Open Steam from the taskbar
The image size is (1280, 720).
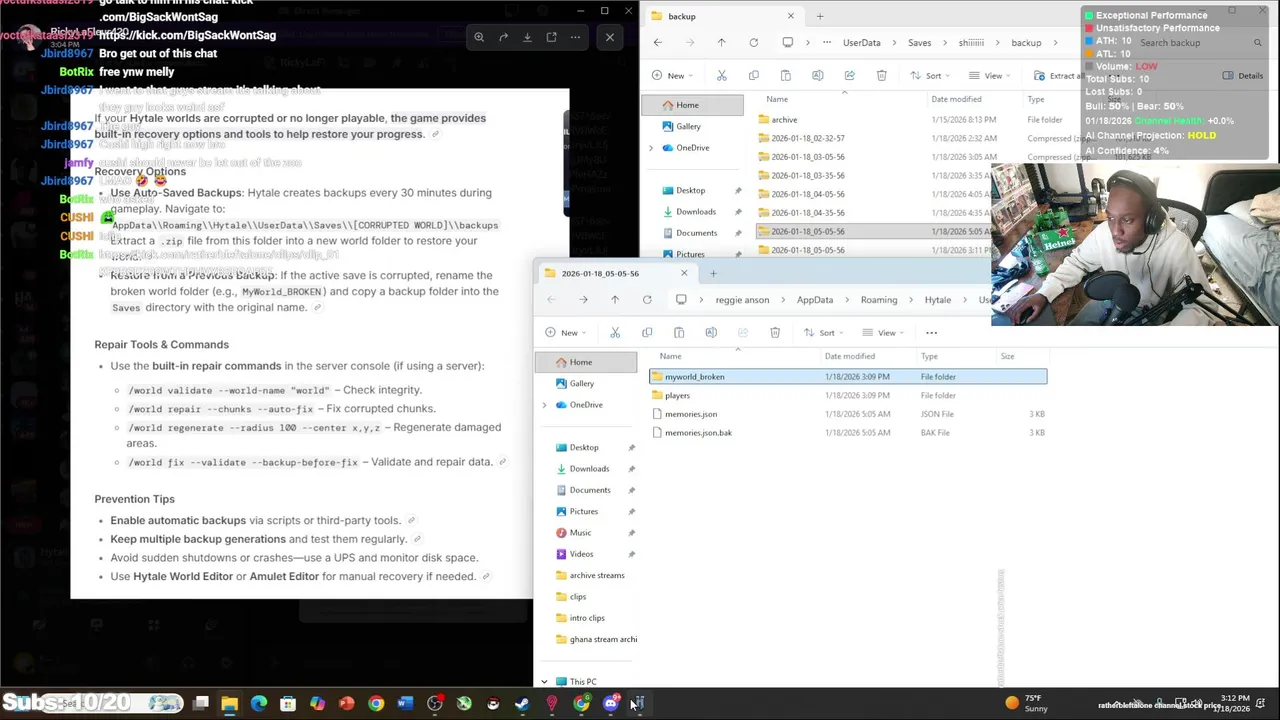[522, 703]
